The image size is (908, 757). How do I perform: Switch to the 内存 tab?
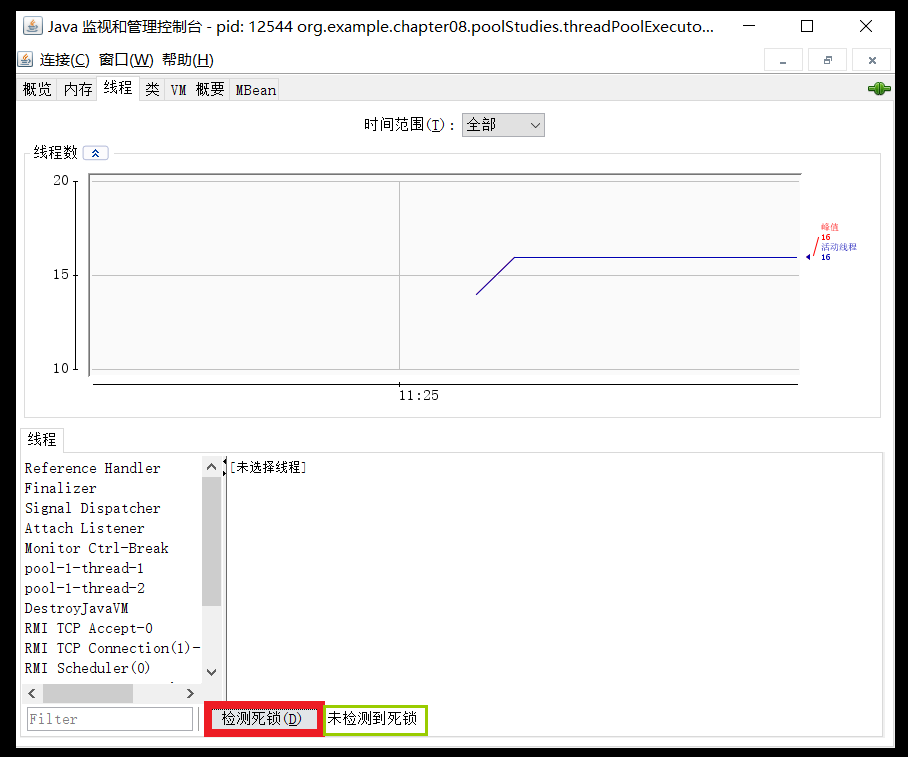coord(78,89)
